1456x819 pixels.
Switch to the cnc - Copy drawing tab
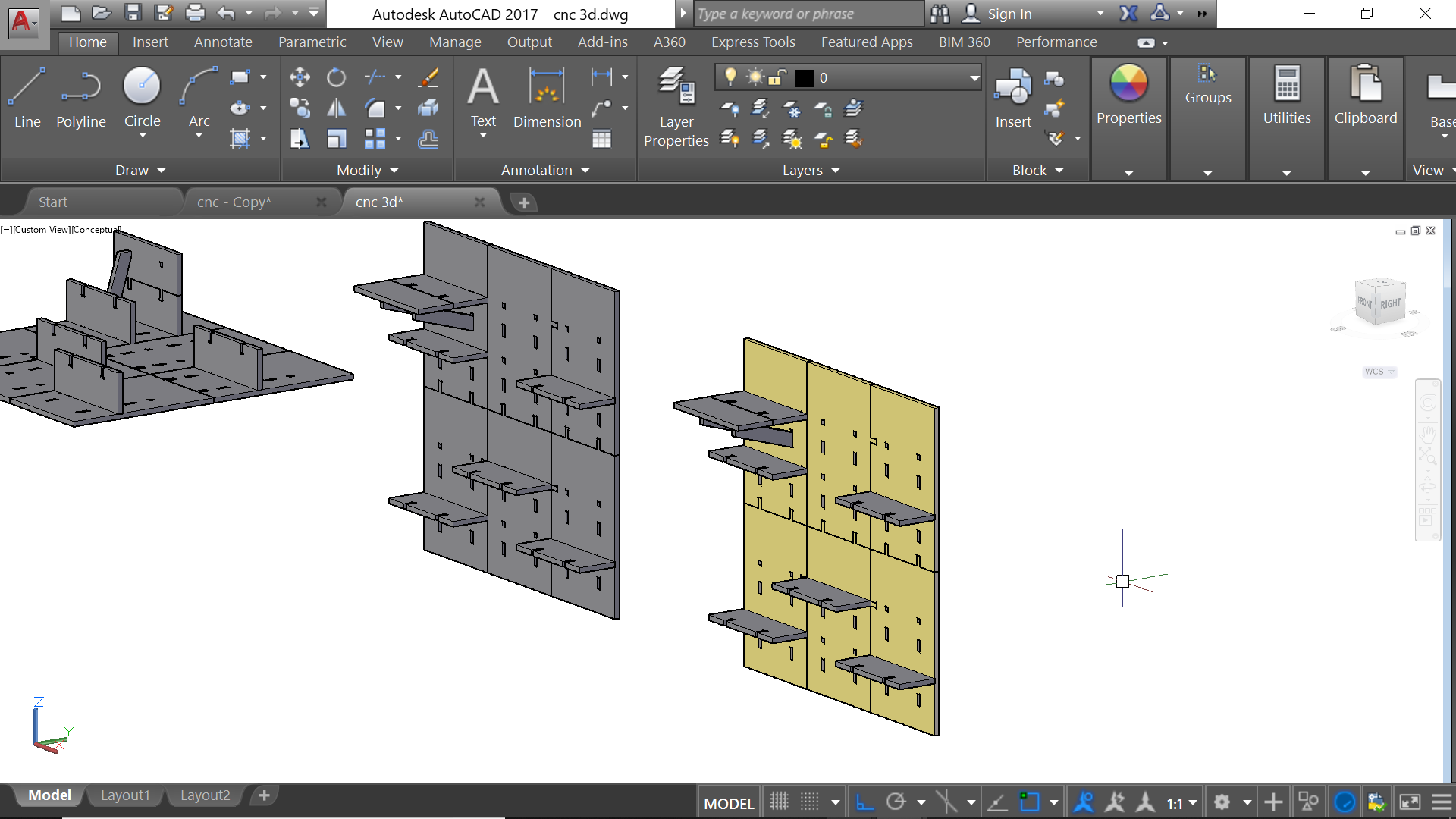pos(234,202)
